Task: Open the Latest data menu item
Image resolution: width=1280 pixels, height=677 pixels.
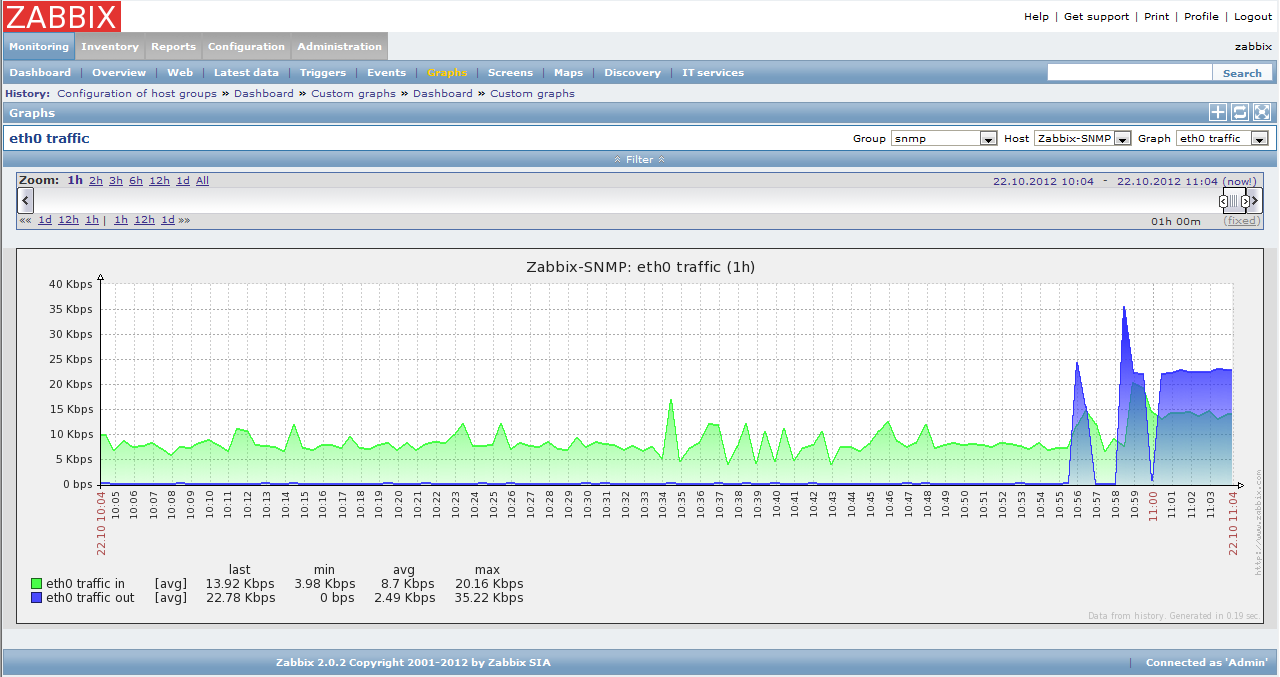Action: point(246,72)
